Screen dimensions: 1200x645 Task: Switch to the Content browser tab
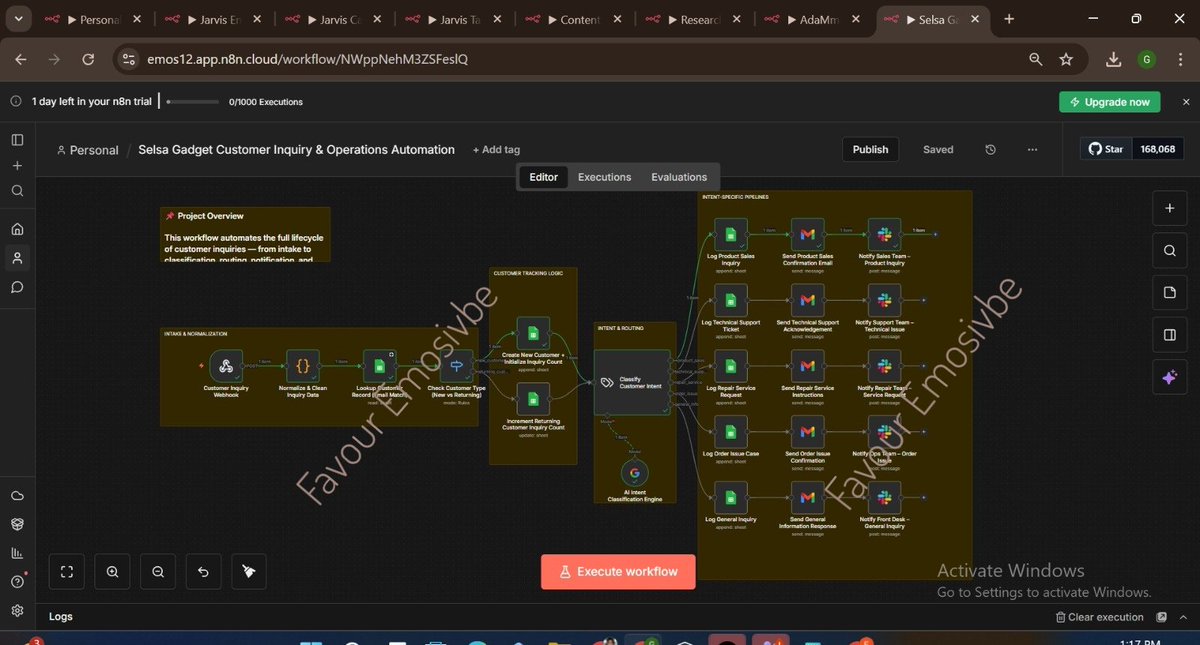[575, 19]
